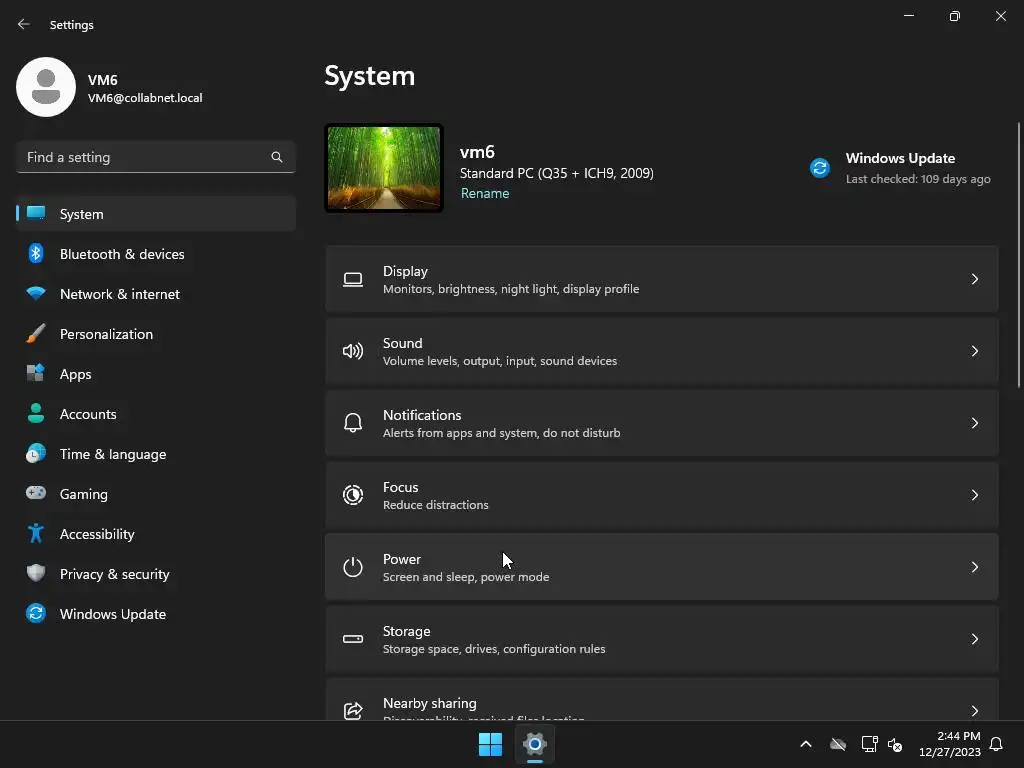Click the VM6 user avatar icon
Viewport: 1024px width, 768px height.
point(46,87)
